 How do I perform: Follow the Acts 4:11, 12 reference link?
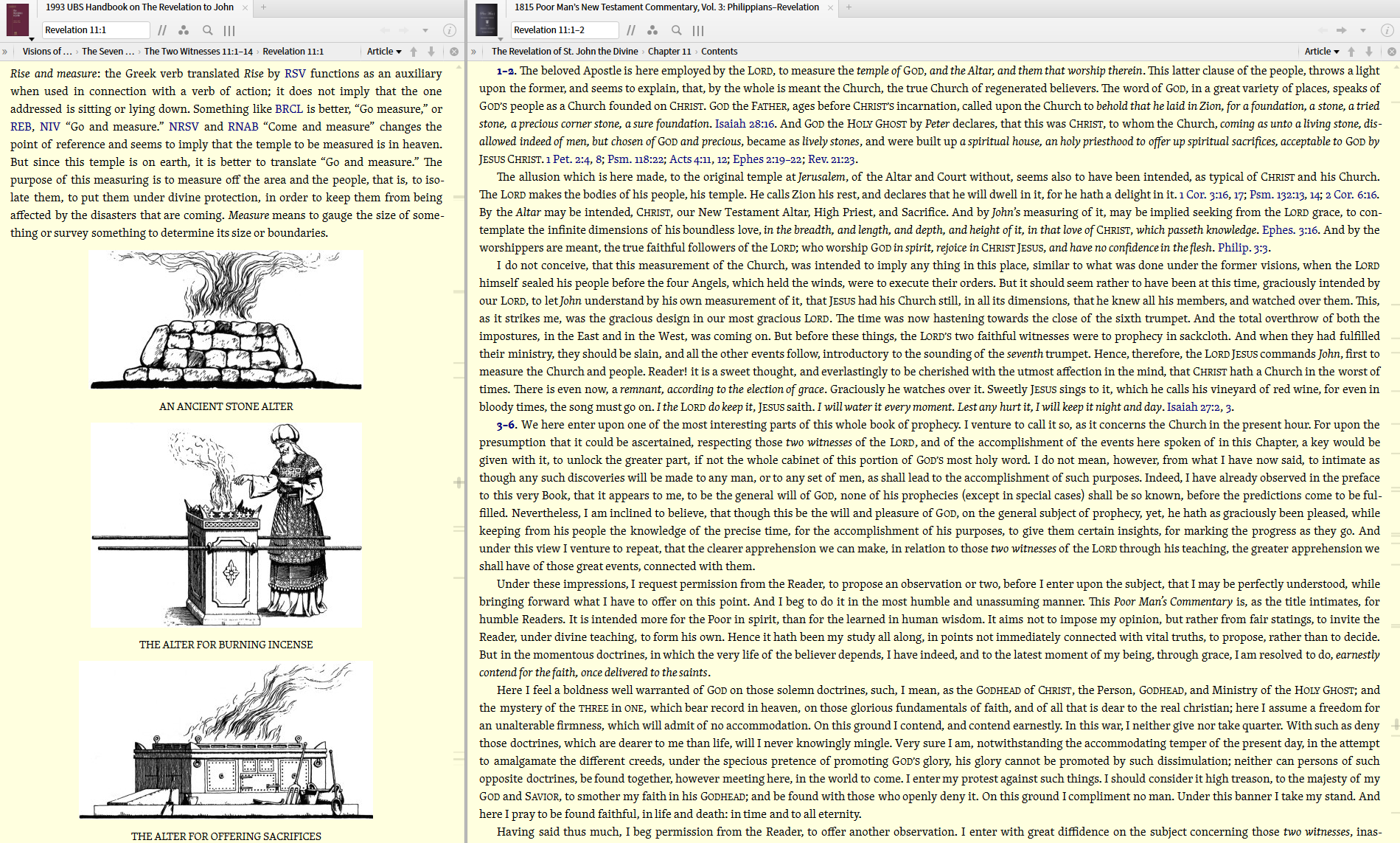click(697, 159)
